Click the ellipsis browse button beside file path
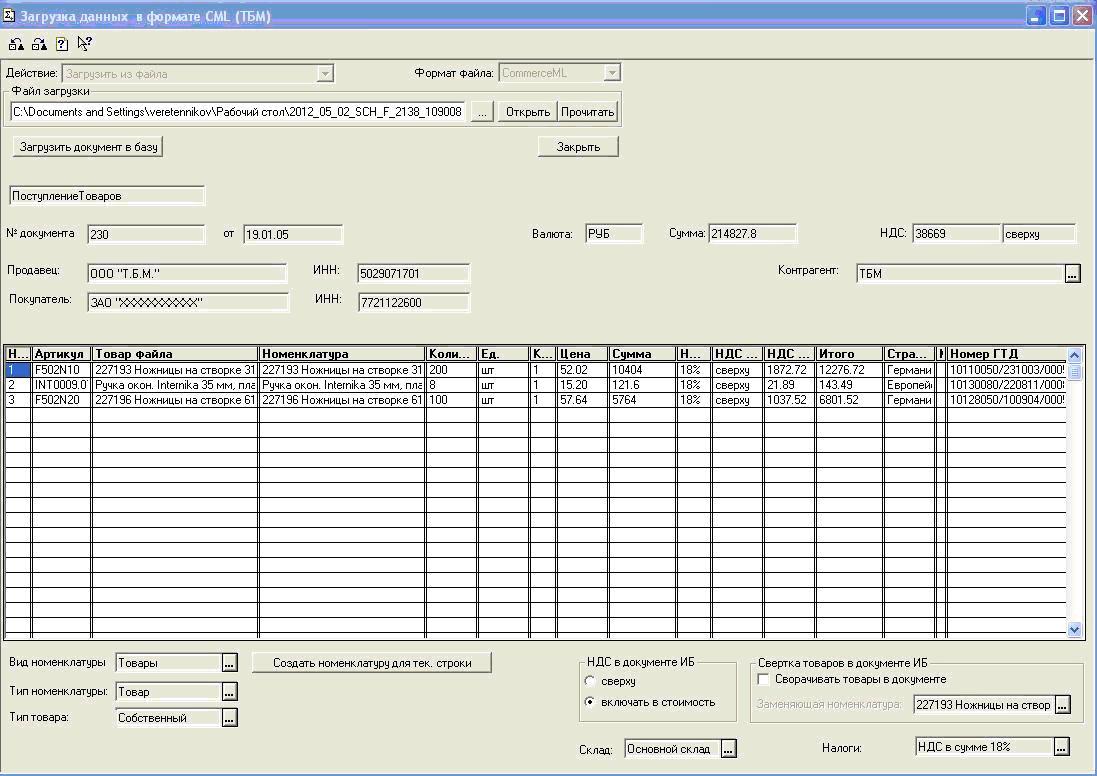This screenshot has height=776, width=1097. [x=482, y=112]
